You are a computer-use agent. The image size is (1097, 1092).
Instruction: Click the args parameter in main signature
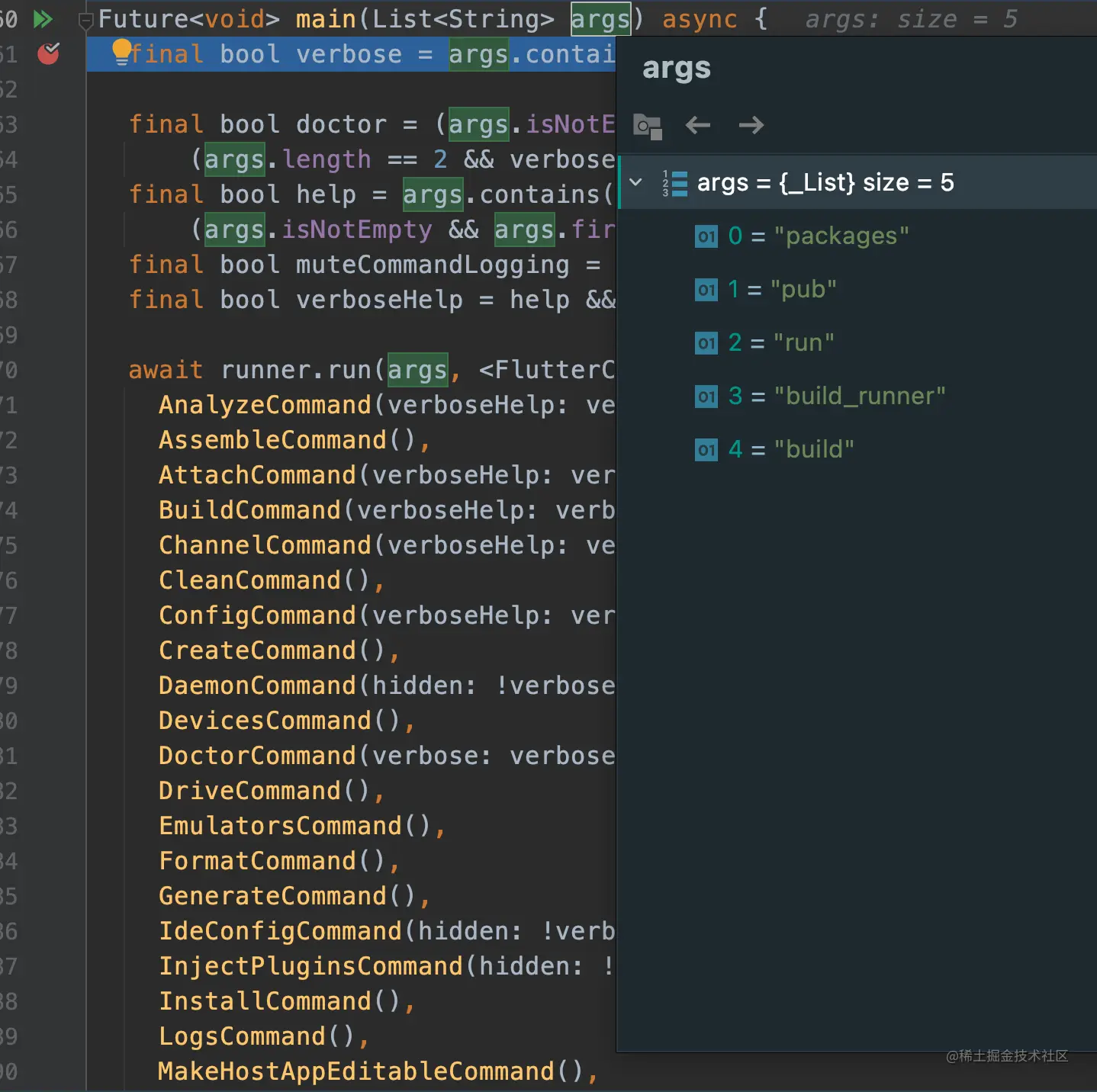(x=600, y=19)
